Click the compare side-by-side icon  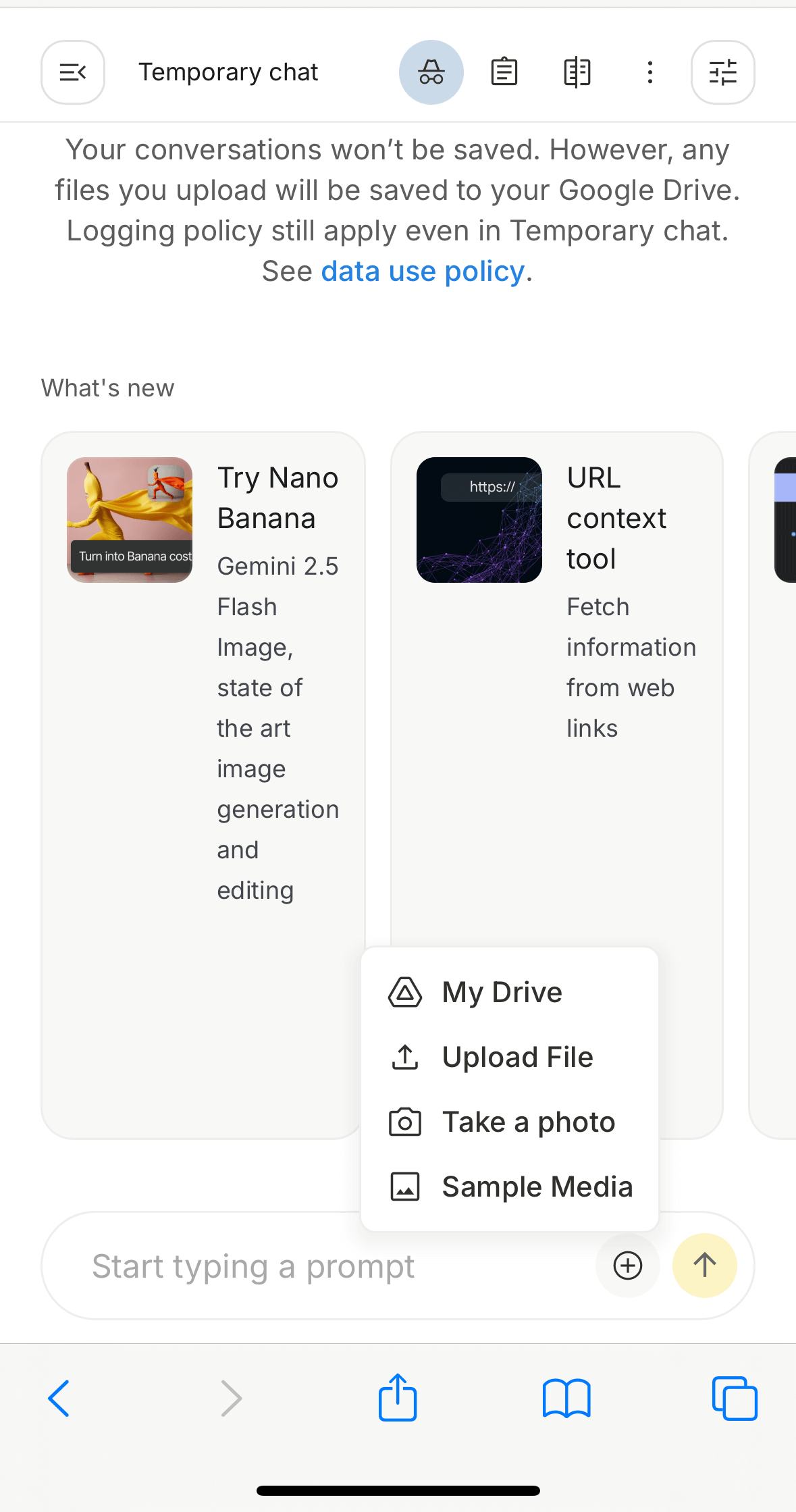[x=577, y=72]
